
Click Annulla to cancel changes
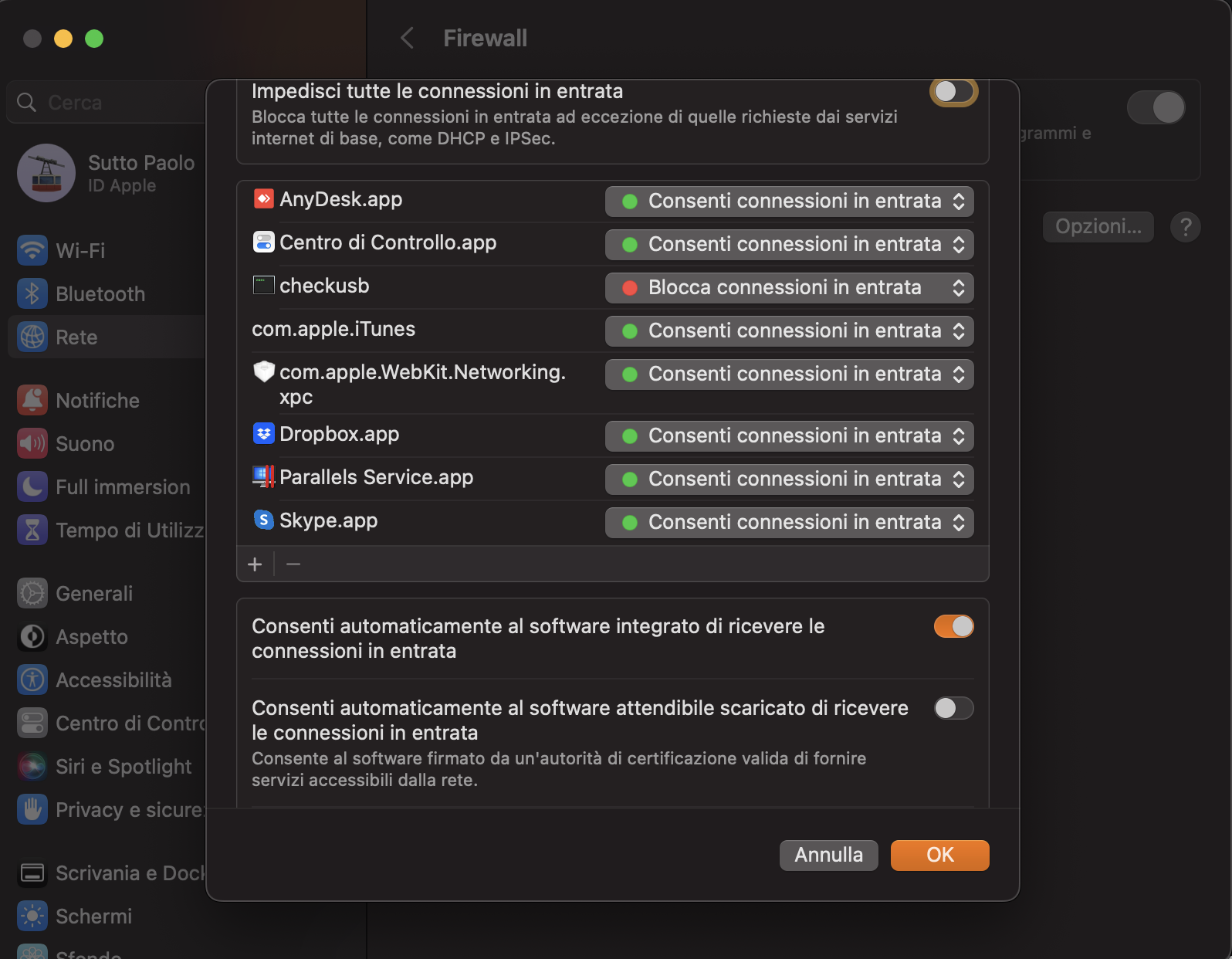tap(828, 855)
